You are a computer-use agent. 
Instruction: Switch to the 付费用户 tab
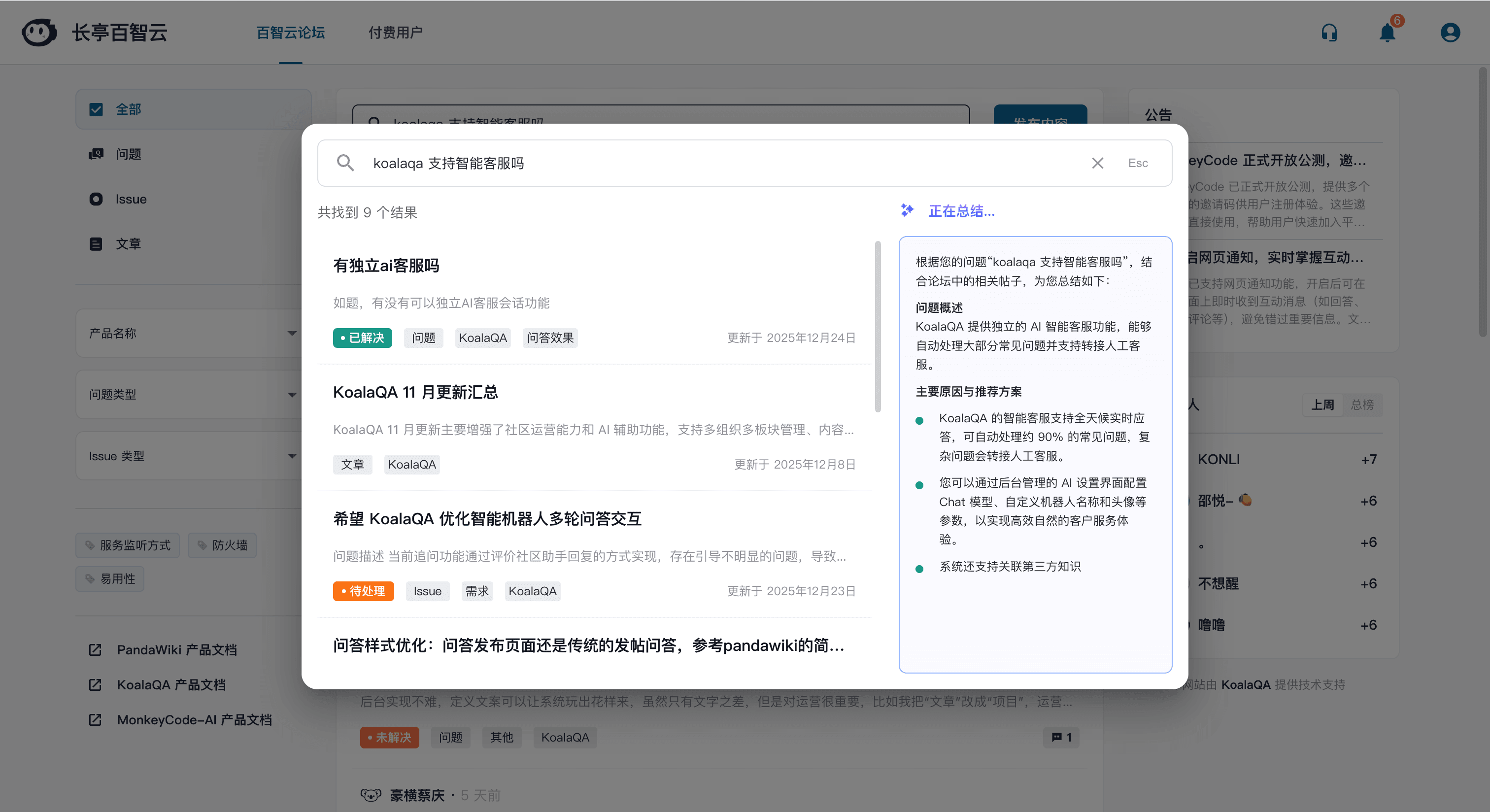[396, 33]
